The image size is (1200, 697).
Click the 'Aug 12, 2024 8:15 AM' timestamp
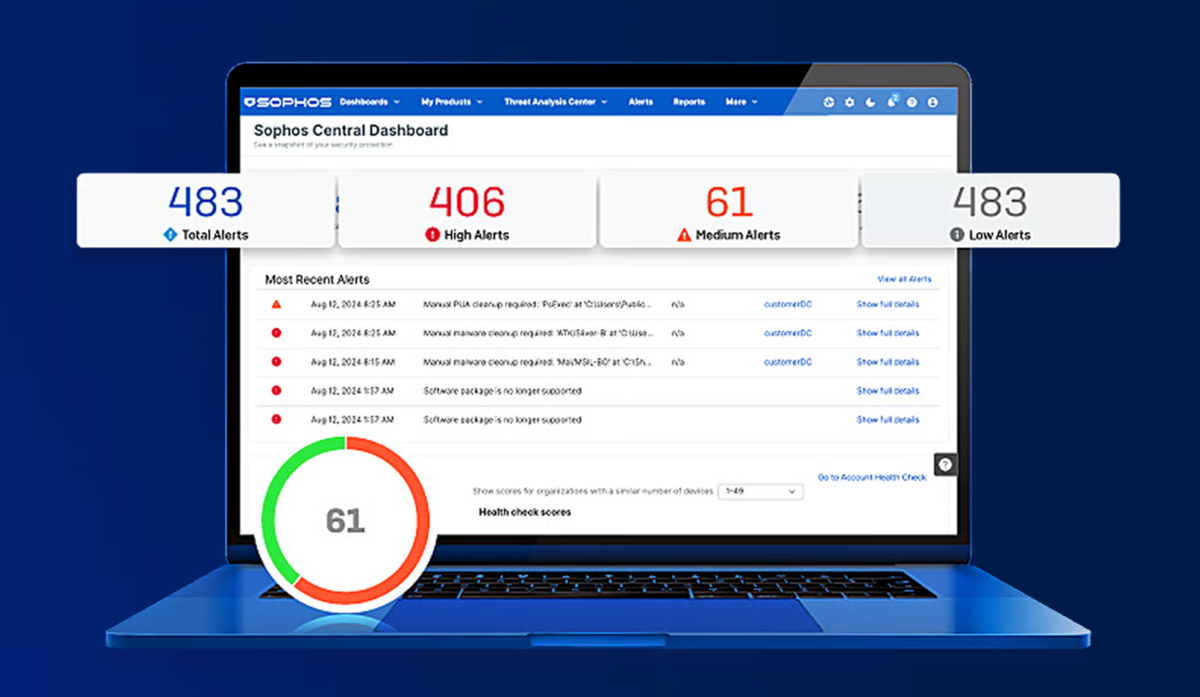(x=352, y=362)
